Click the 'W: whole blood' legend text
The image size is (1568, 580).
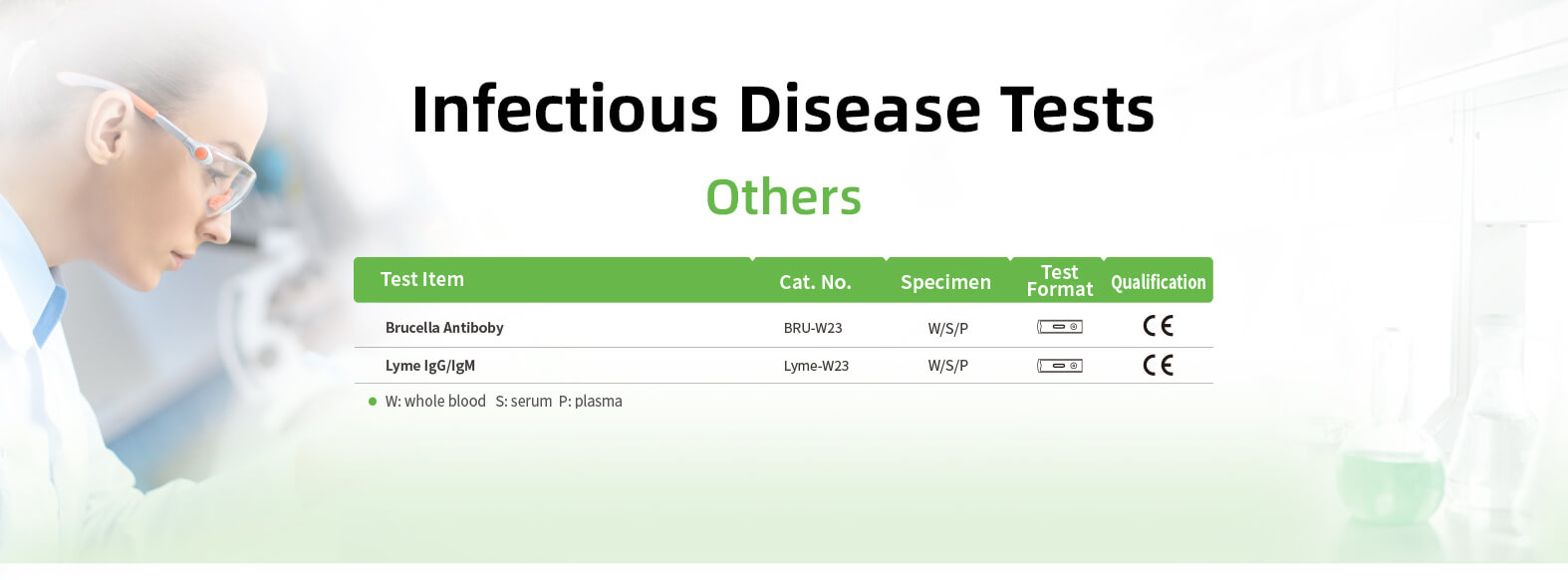[435, 402]
